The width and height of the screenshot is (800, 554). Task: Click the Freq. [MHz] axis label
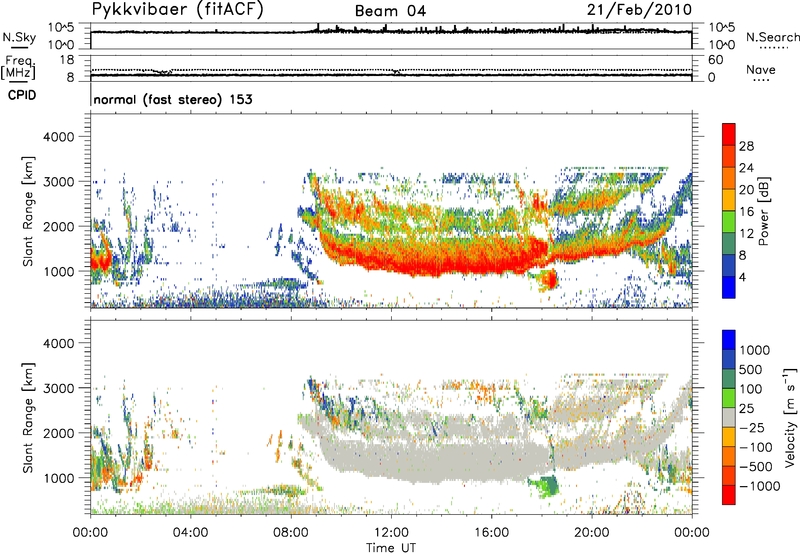(19, 68)
